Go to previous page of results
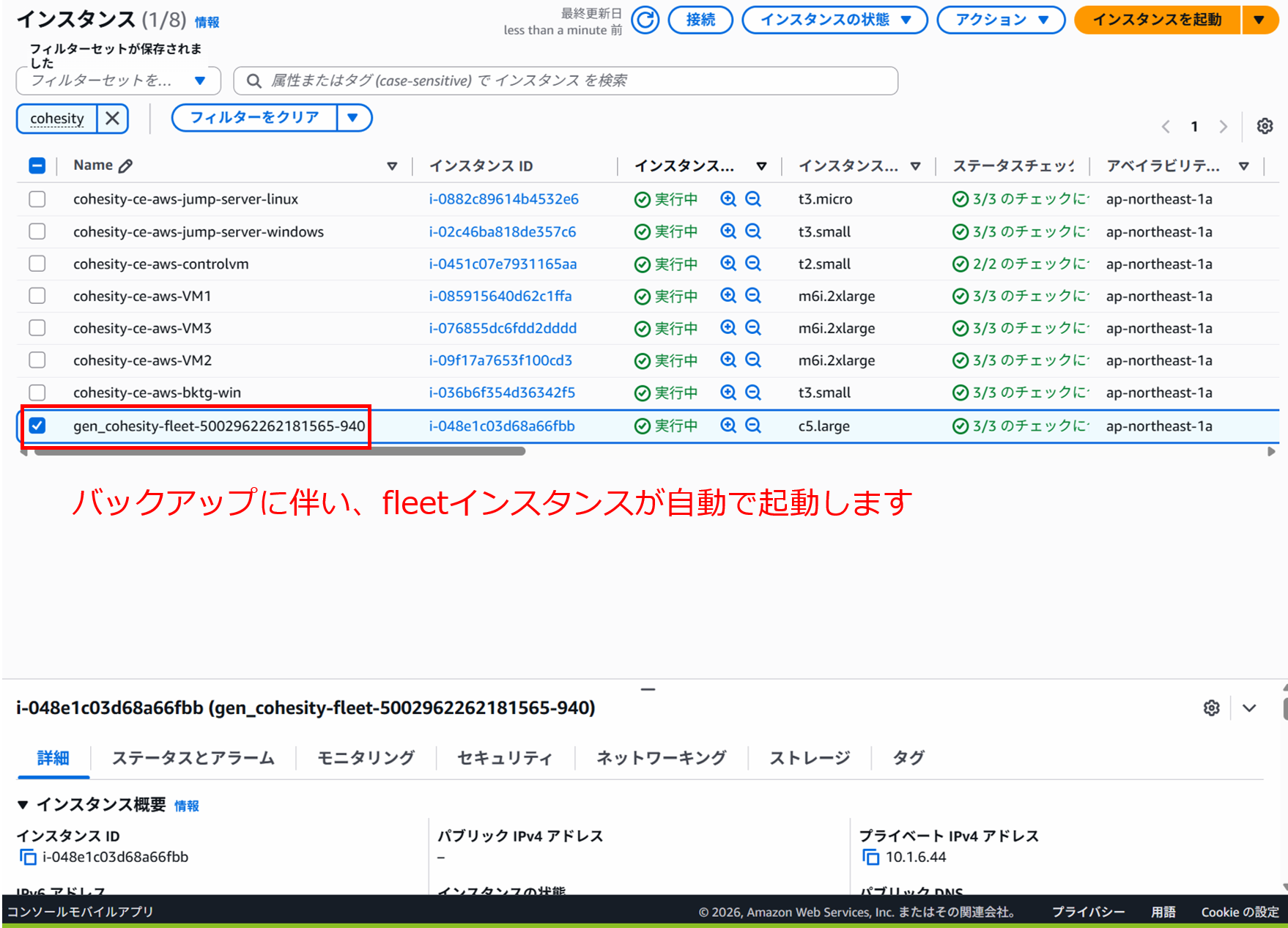 point(1166,127)
